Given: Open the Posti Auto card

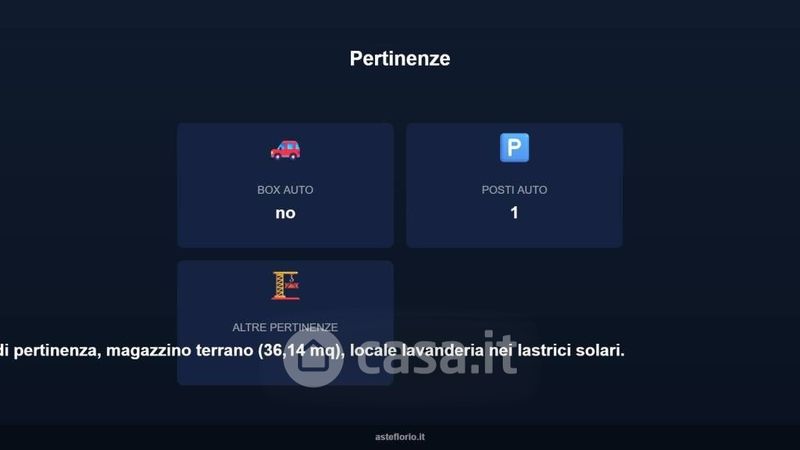Looking at the screenshot, I should [x=514, y=185].
